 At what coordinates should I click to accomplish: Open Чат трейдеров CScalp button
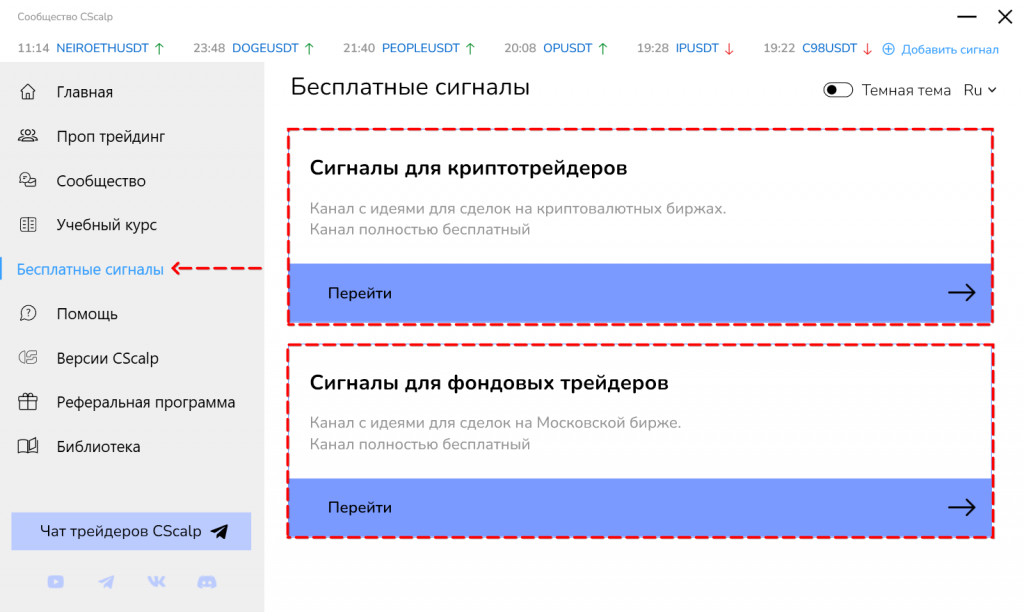(x=131, y=531)
